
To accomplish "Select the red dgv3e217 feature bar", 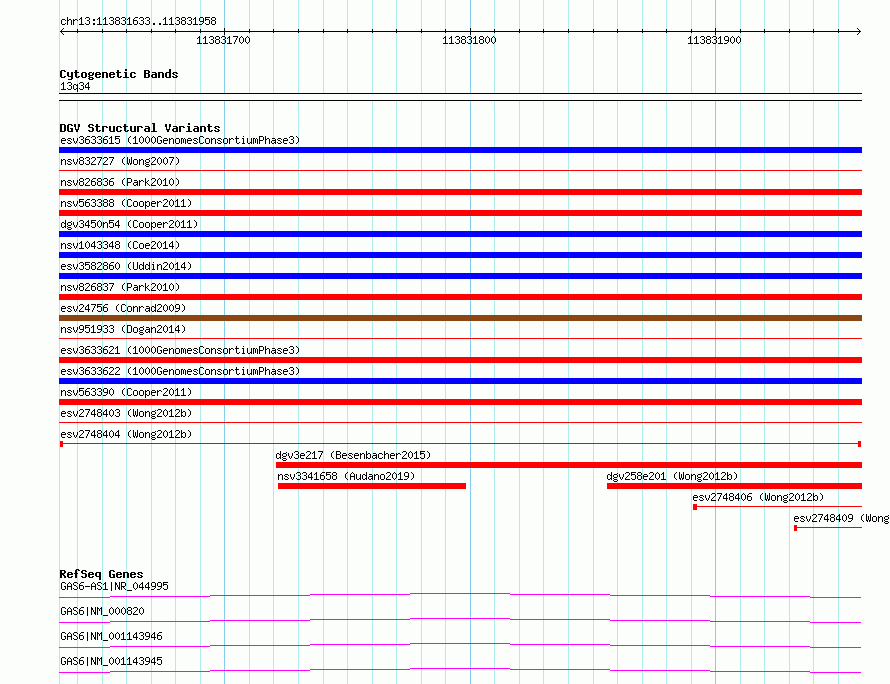I will pos(569,465).
